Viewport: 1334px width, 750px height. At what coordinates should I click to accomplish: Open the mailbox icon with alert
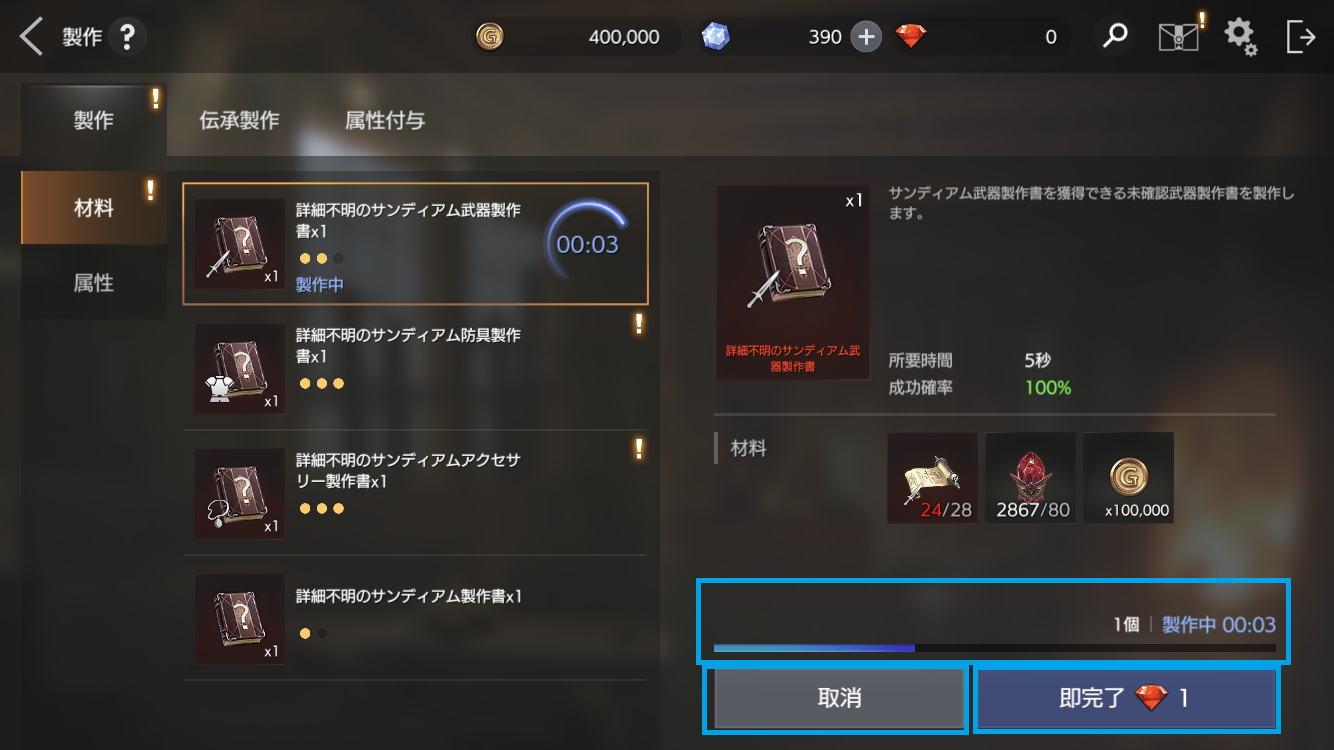click(x=1179, y=37)
